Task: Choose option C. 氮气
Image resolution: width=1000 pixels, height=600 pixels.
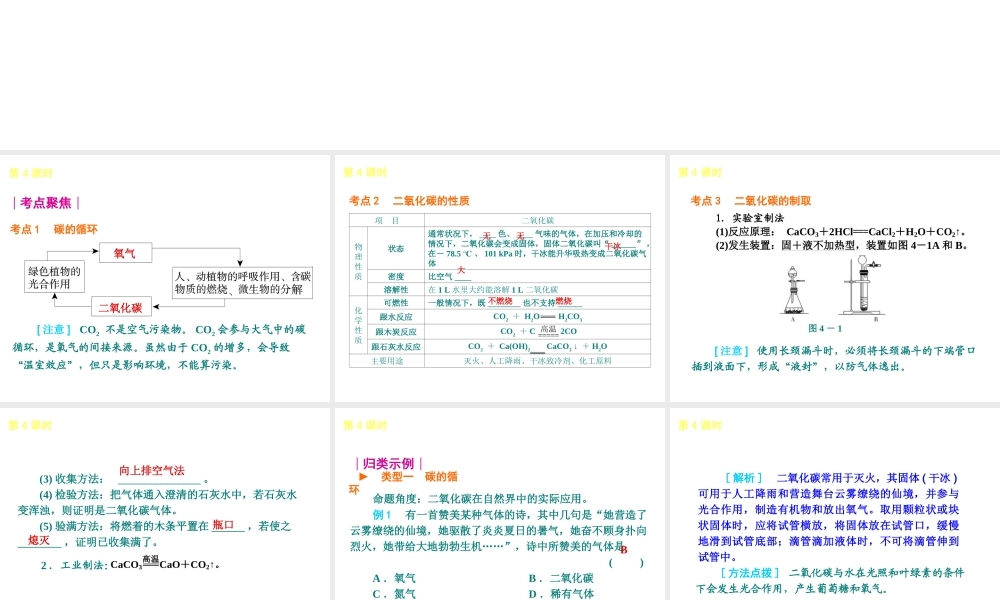Action: tap(394, 594)
